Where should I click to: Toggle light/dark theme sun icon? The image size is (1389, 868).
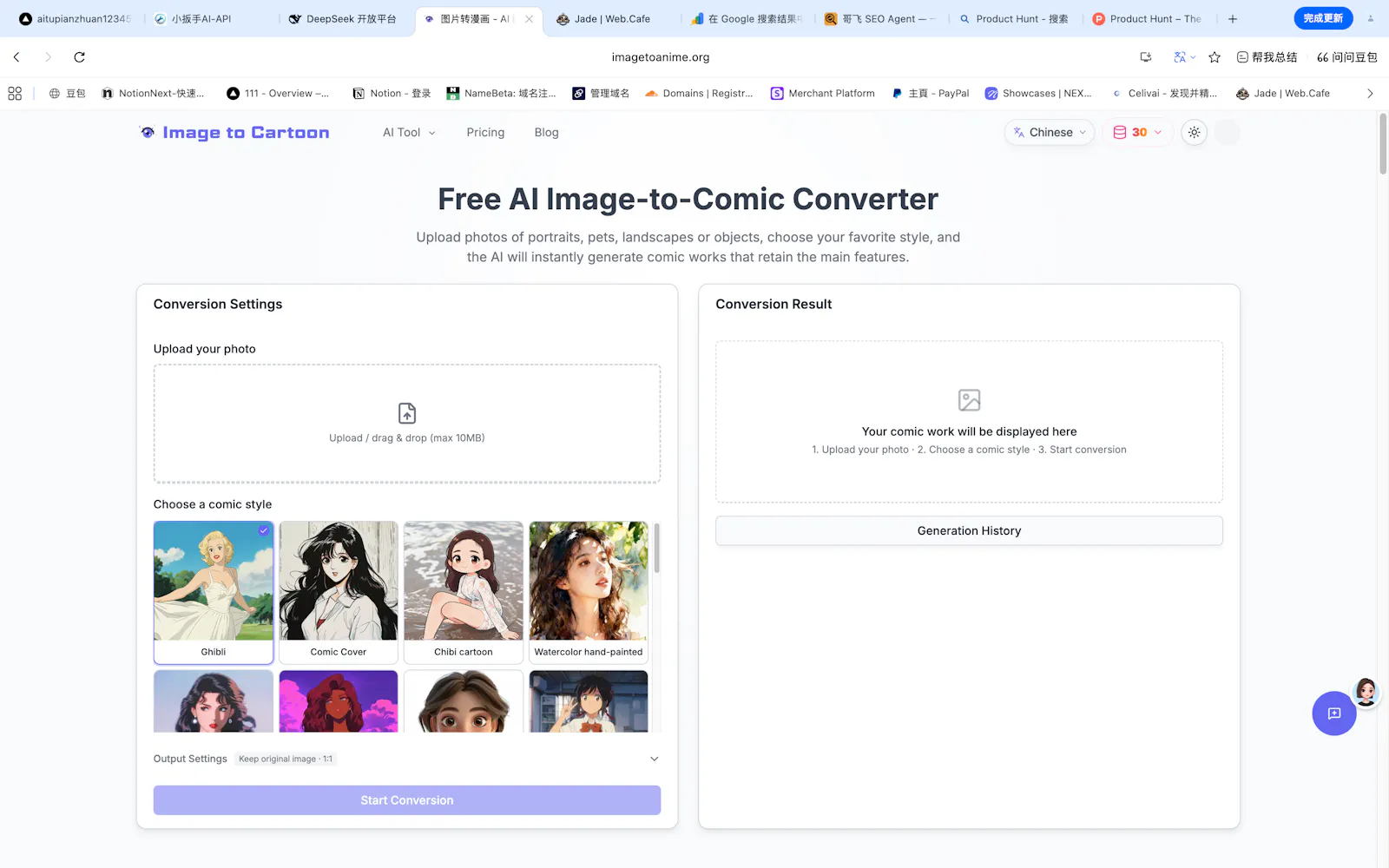(x=1195, y=133)
